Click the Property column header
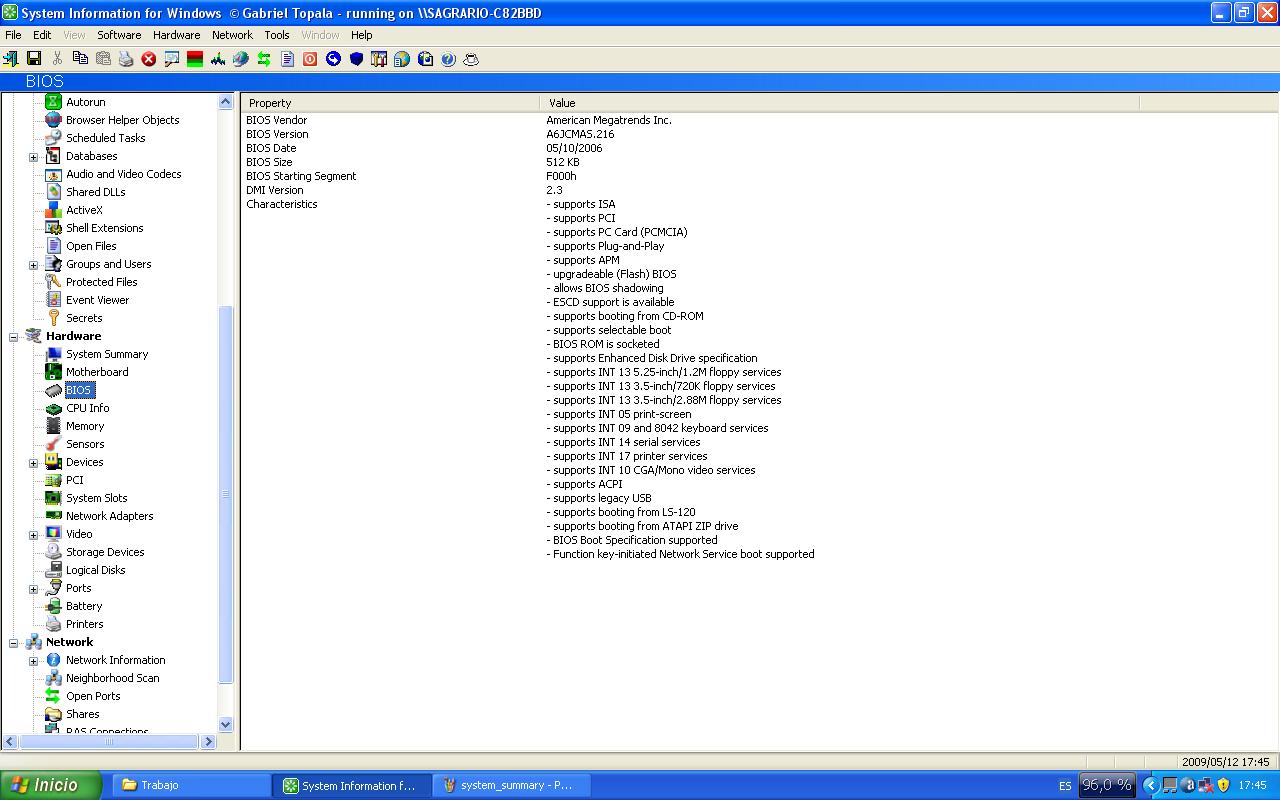The width and height of the screenshot is (1280, 800). (x=390, y=103)
